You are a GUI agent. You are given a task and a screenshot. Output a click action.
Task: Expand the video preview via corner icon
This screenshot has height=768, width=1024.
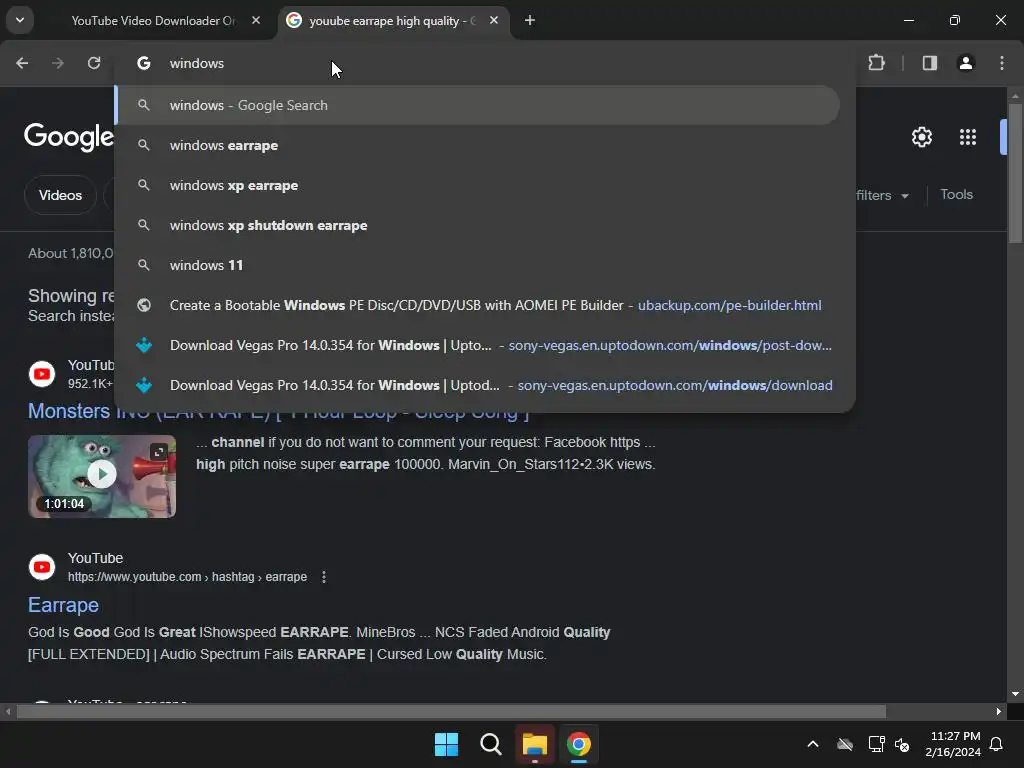[159, 452]
